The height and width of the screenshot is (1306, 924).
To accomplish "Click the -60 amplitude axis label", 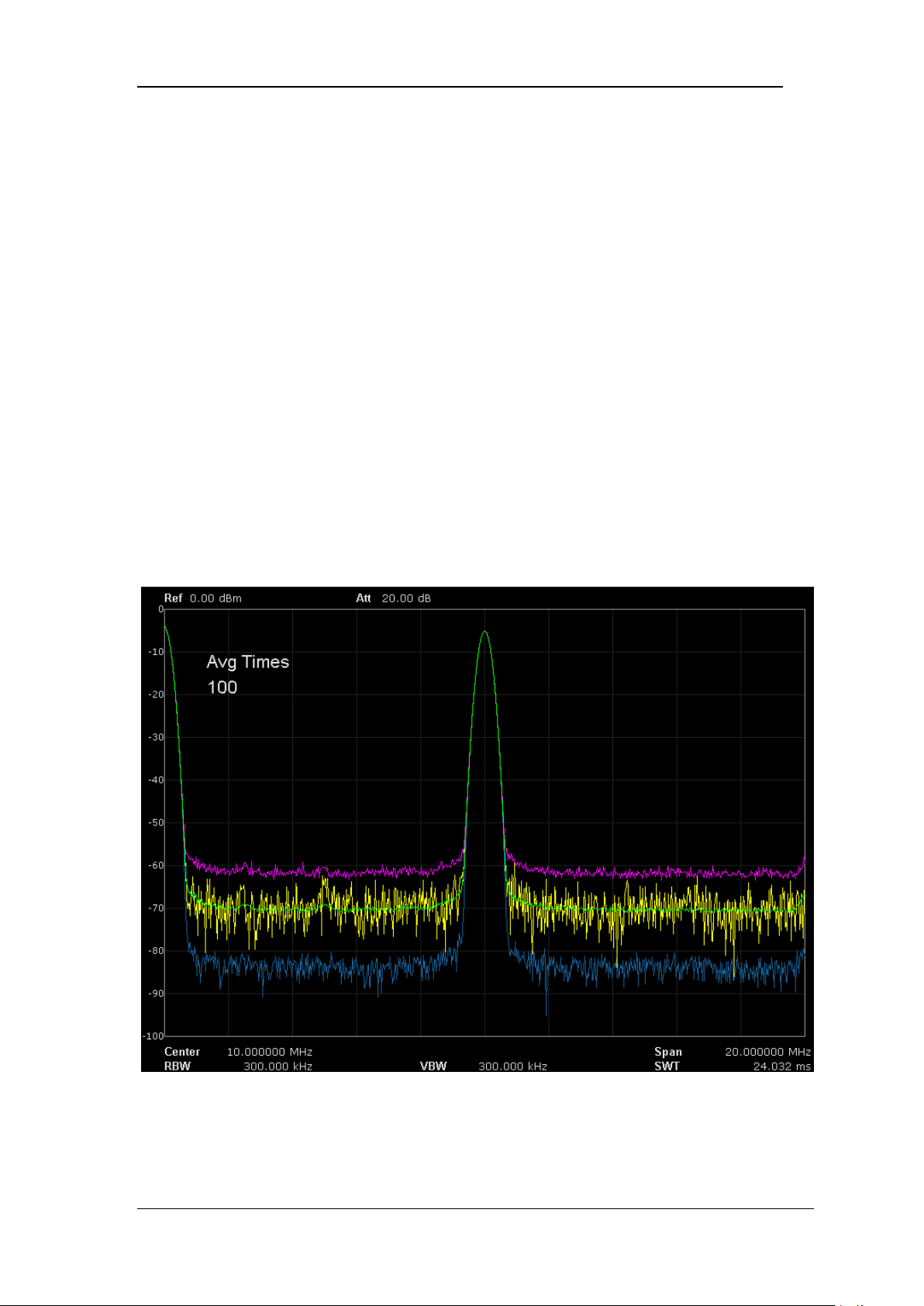I will tap(156, 865).
